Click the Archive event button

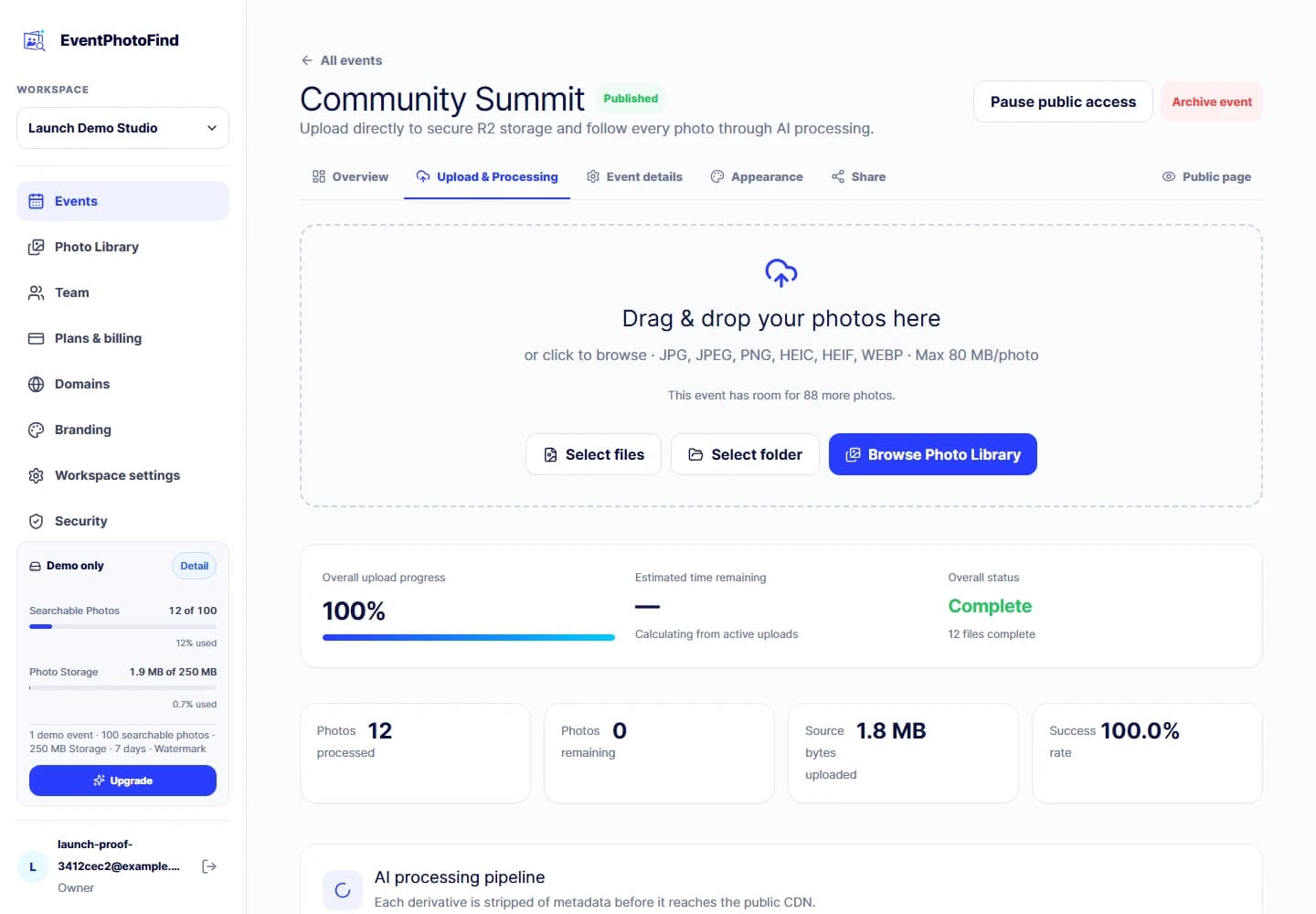(x=1212, y=101)
